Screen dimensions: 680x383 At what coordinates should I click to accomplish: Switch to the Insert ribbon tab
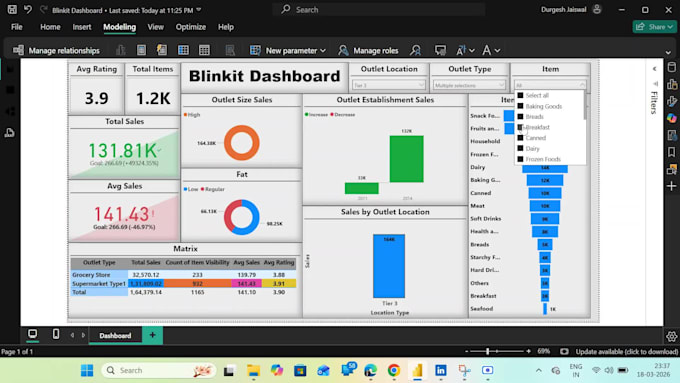[82, 27]
